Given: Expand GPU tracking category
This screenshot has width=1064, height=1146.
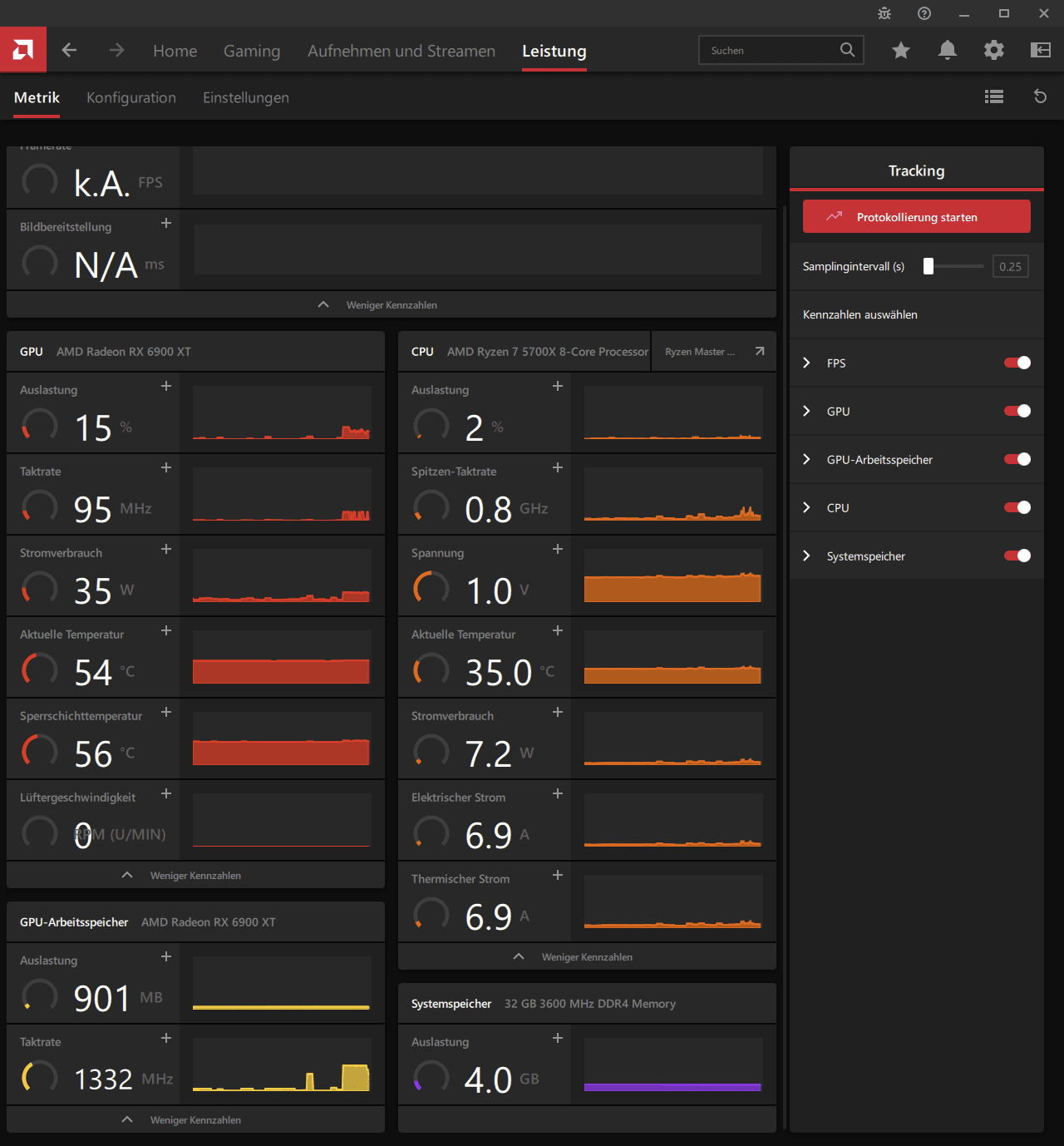Looking at the screenshot, I should (x=806, y=411).
